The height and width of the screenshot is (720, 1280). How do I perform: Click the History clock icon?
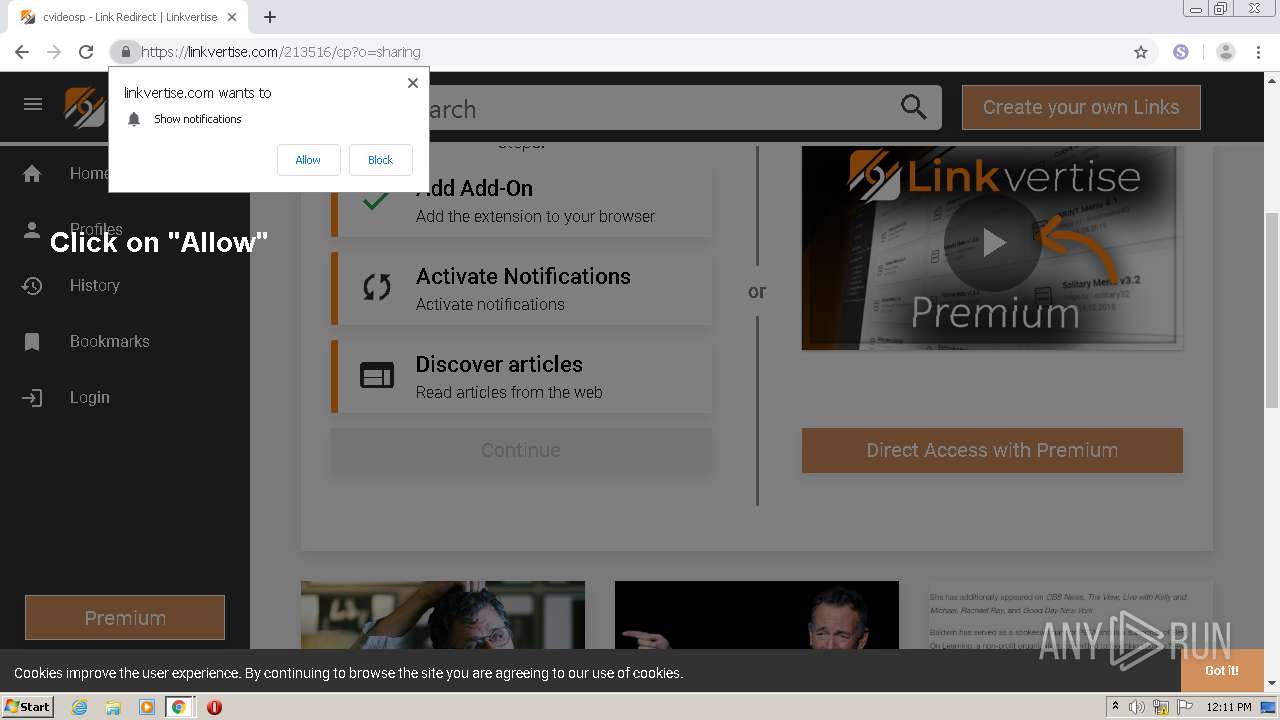pyautogui.click(x=32, y=286)
